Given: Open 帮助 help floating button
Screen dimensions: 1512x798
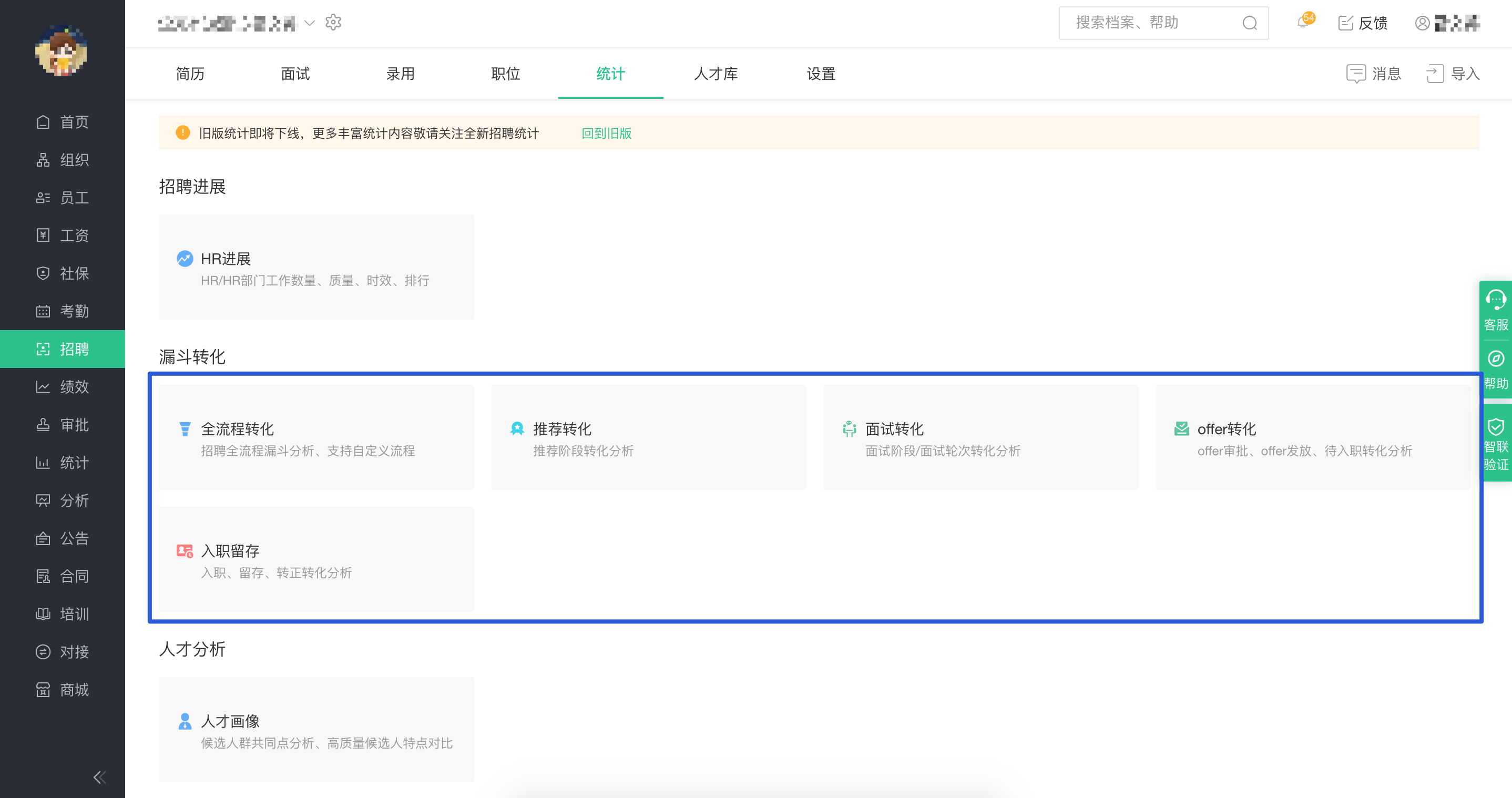Looking at the screenshot, I should [1496, 370].
